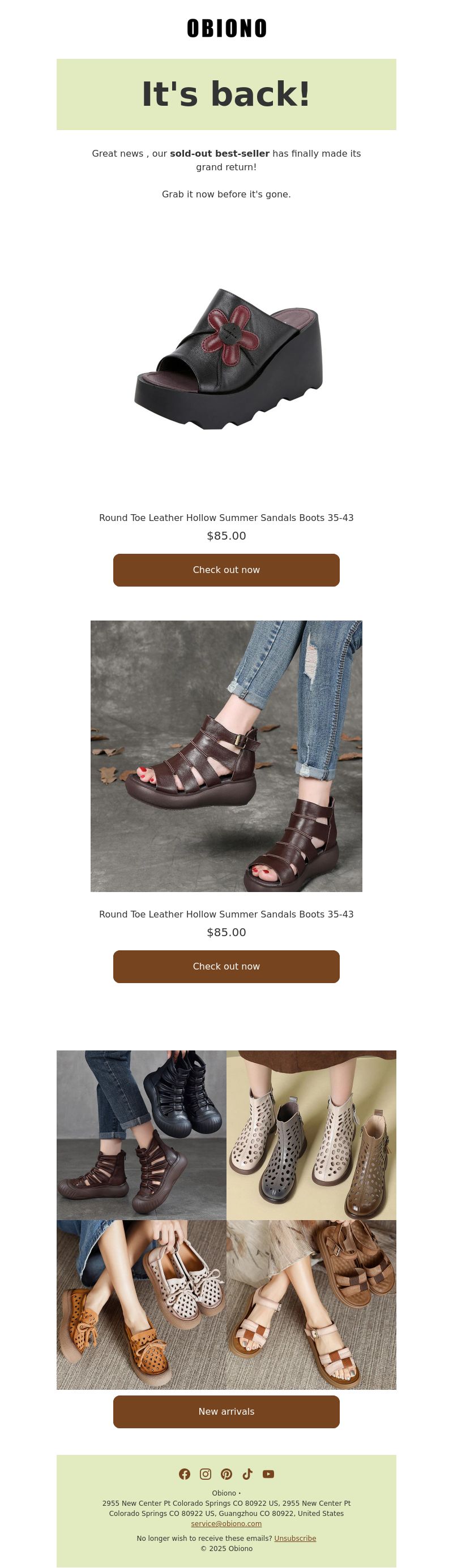The image size is (453, 1568).
Task: Click the first product title text
Action: pos(226,518)
